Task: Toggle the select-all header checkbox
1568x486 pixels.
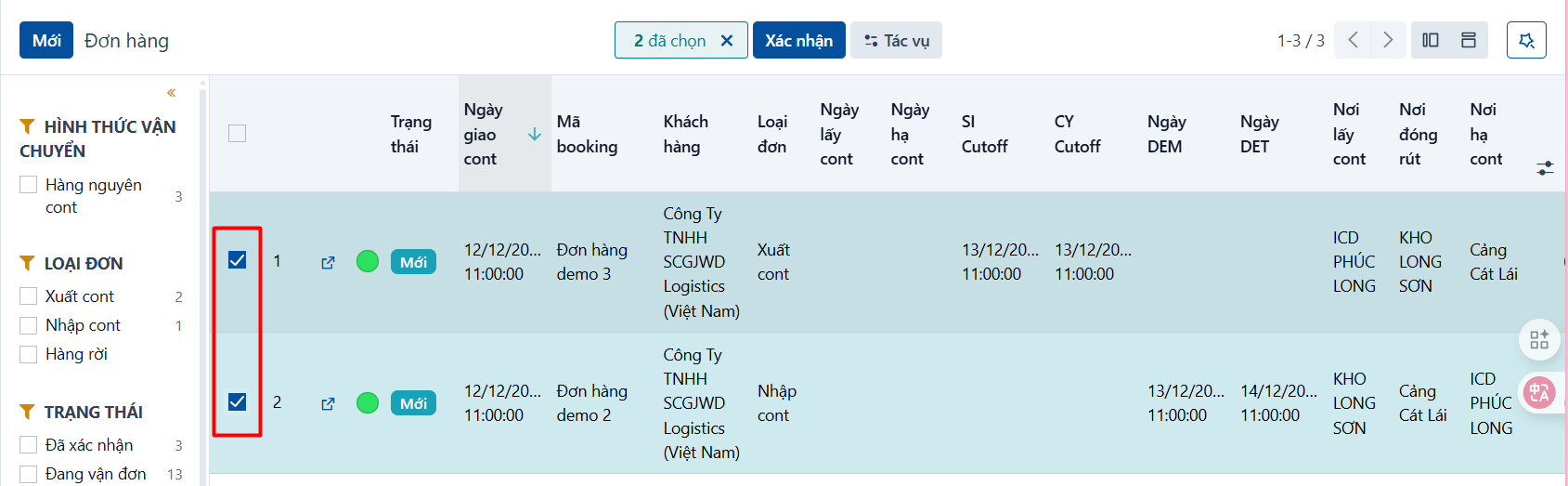Action: 238,133
